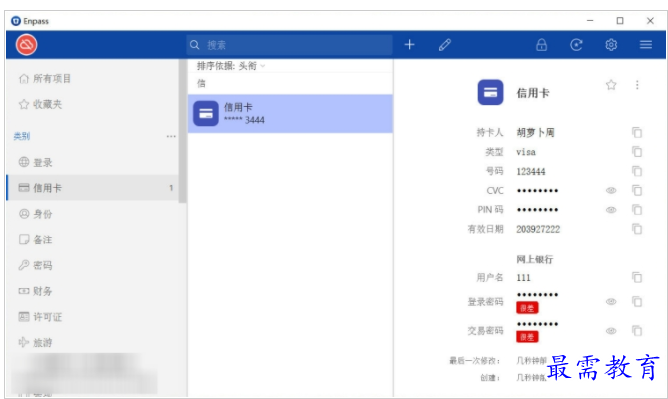Click the 网上银行 section heading
668x399 pixels.
click(535, 259)
